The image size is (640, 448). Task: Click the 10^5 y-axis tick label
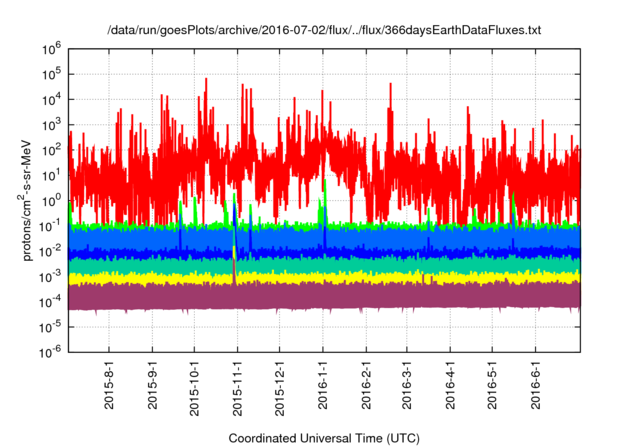(51, 74)
